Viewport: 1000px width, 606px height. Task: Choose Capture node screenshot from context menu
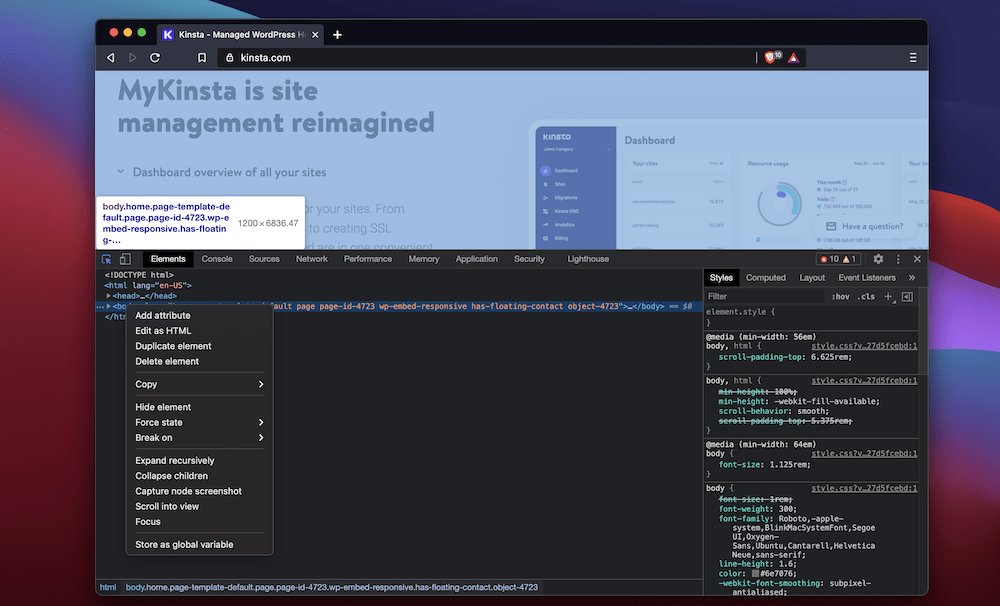tap(190, 491)
